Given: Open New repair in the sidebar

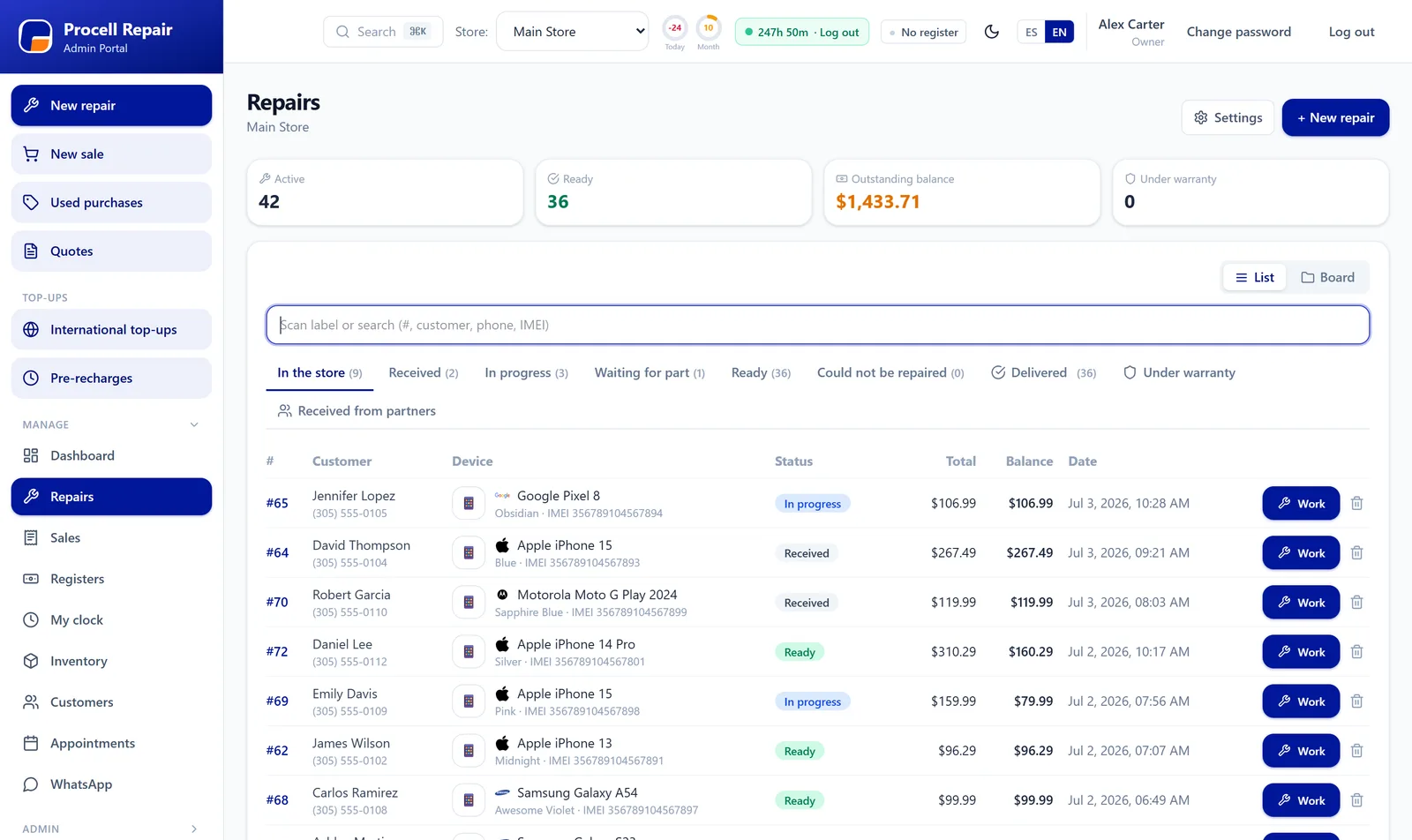Looking at the screenshot, I should pos(111,105).
